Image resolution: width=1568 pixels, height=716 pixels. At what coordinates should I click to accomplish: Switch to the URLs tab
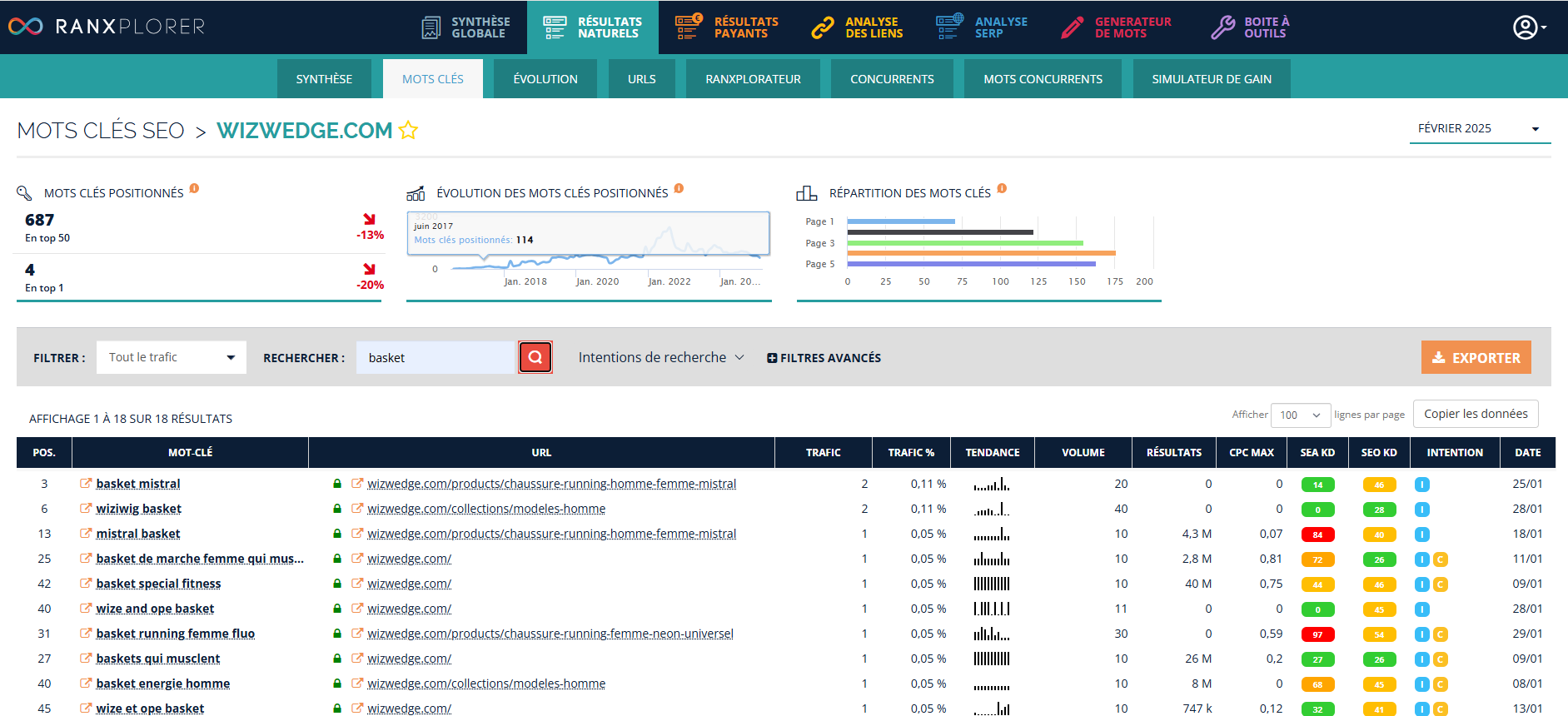pos(642,79)
